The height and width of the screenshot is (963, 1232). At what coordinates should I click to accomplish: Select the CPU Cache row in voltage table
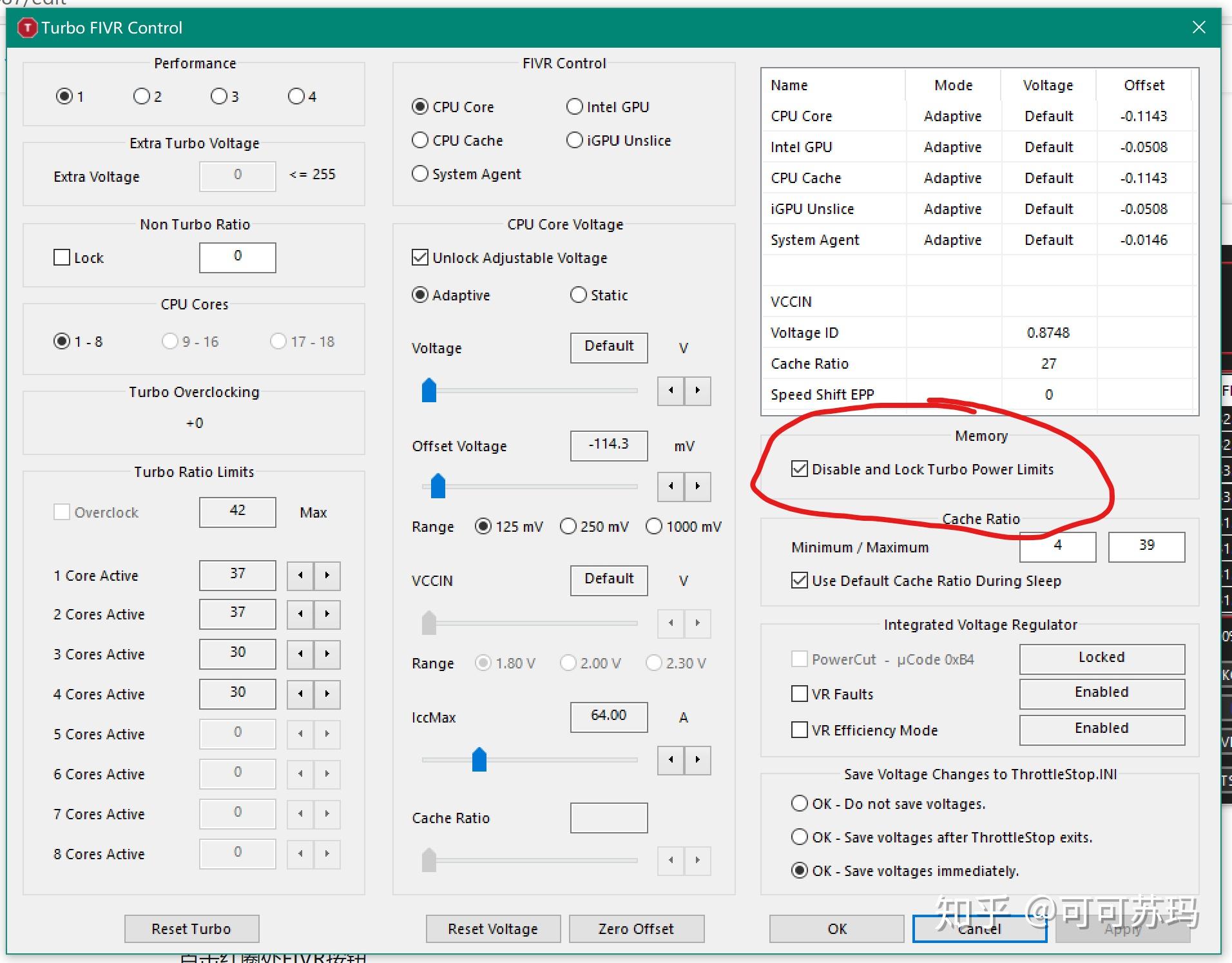[979, 178]
